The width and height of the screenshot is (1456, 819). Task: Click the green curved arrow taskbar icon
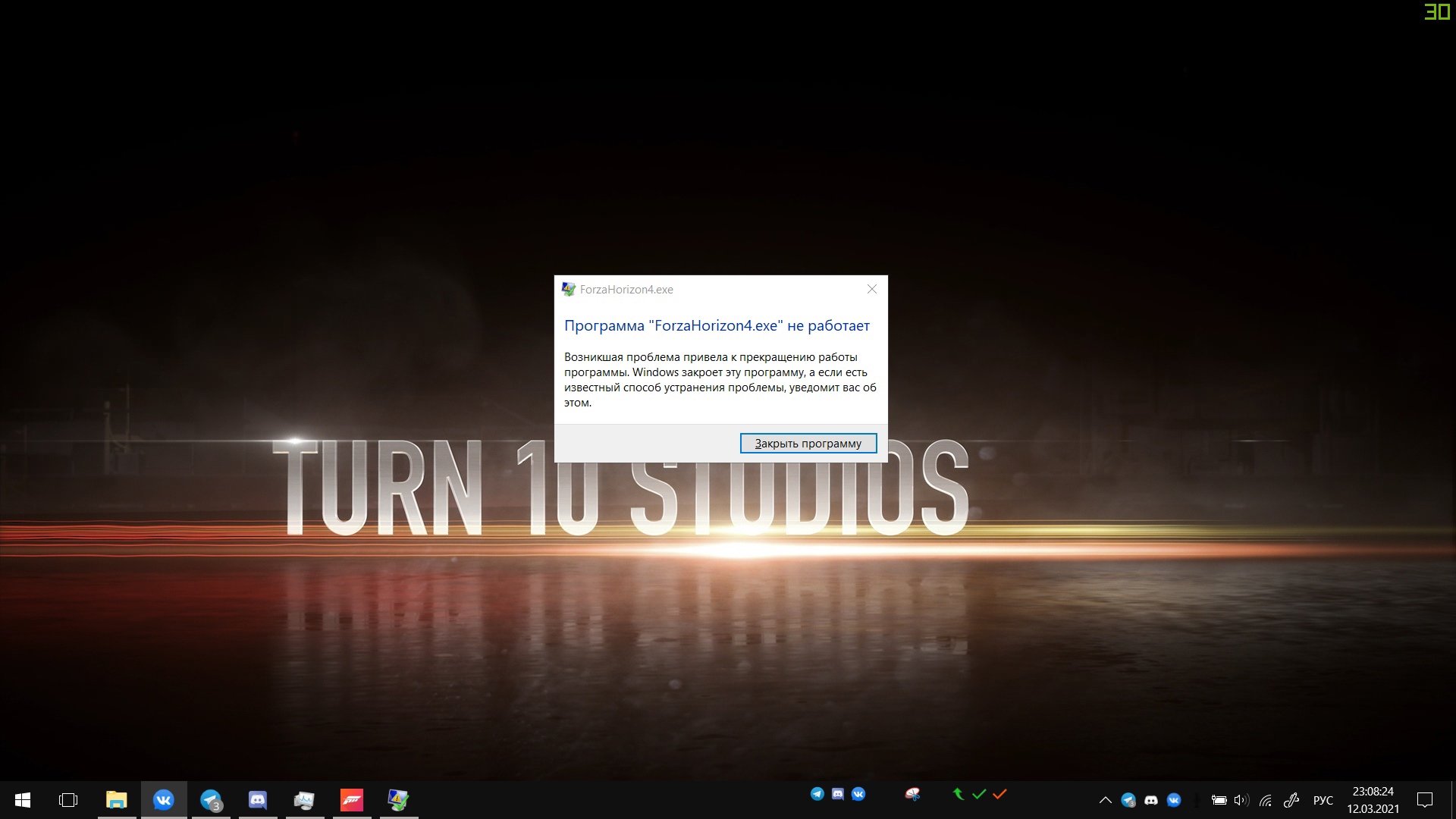coord(959,794)
